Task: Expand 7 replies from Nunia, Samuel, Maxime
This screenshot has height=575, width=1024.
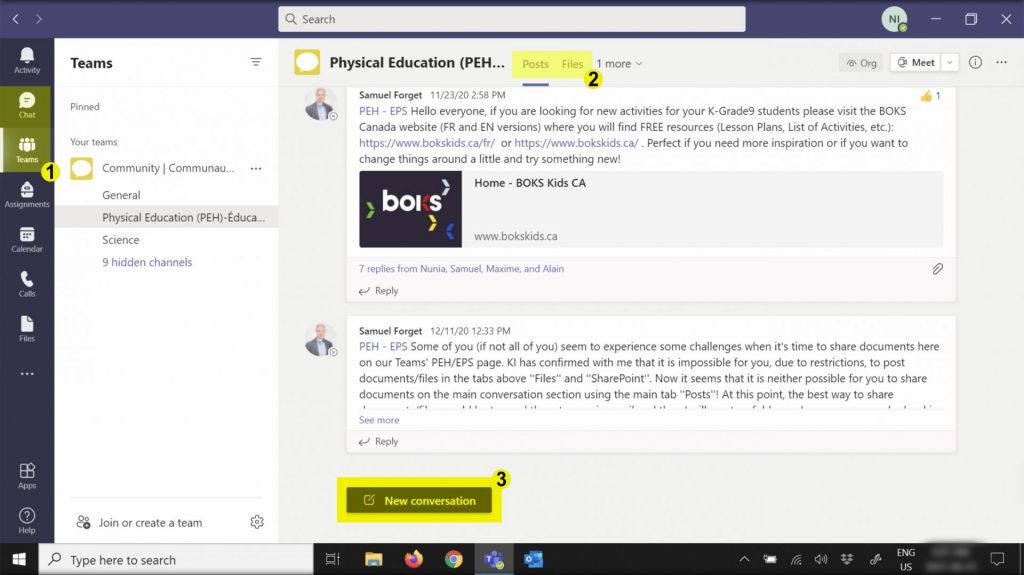Action: pos(461,269)
